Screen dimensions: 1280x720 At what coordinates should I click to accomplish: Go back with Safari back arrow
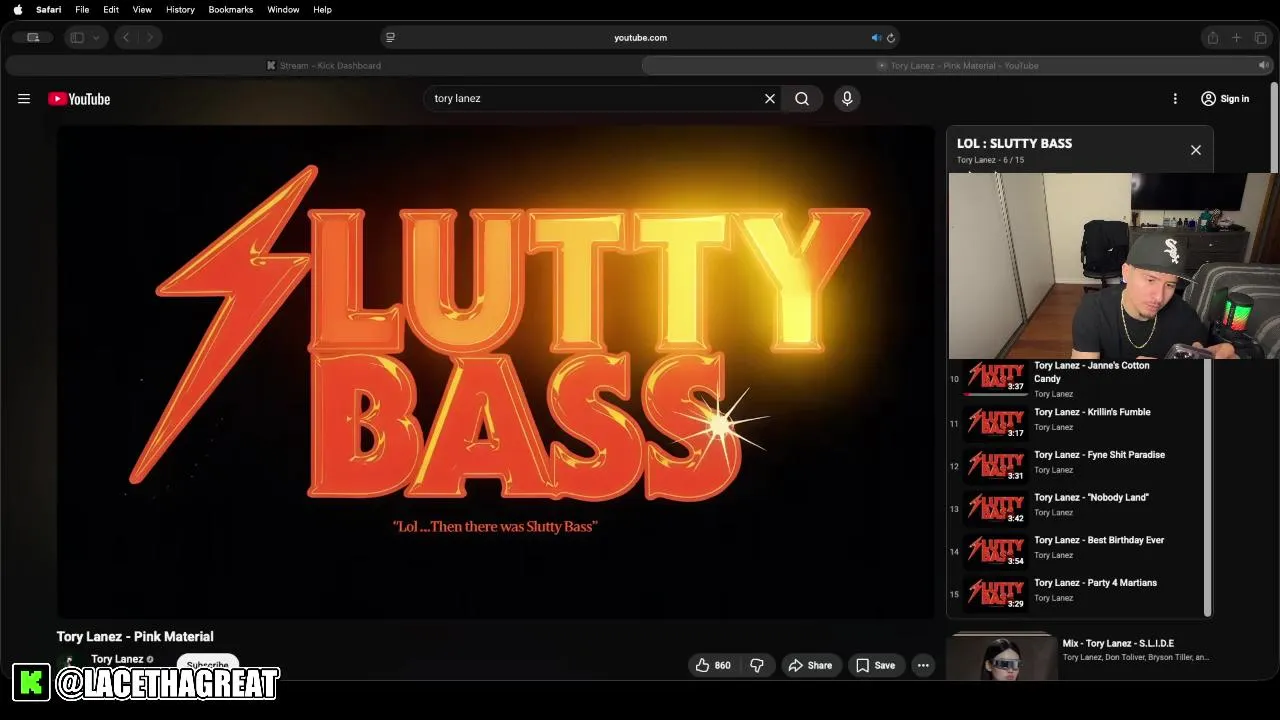coord(126,37)
